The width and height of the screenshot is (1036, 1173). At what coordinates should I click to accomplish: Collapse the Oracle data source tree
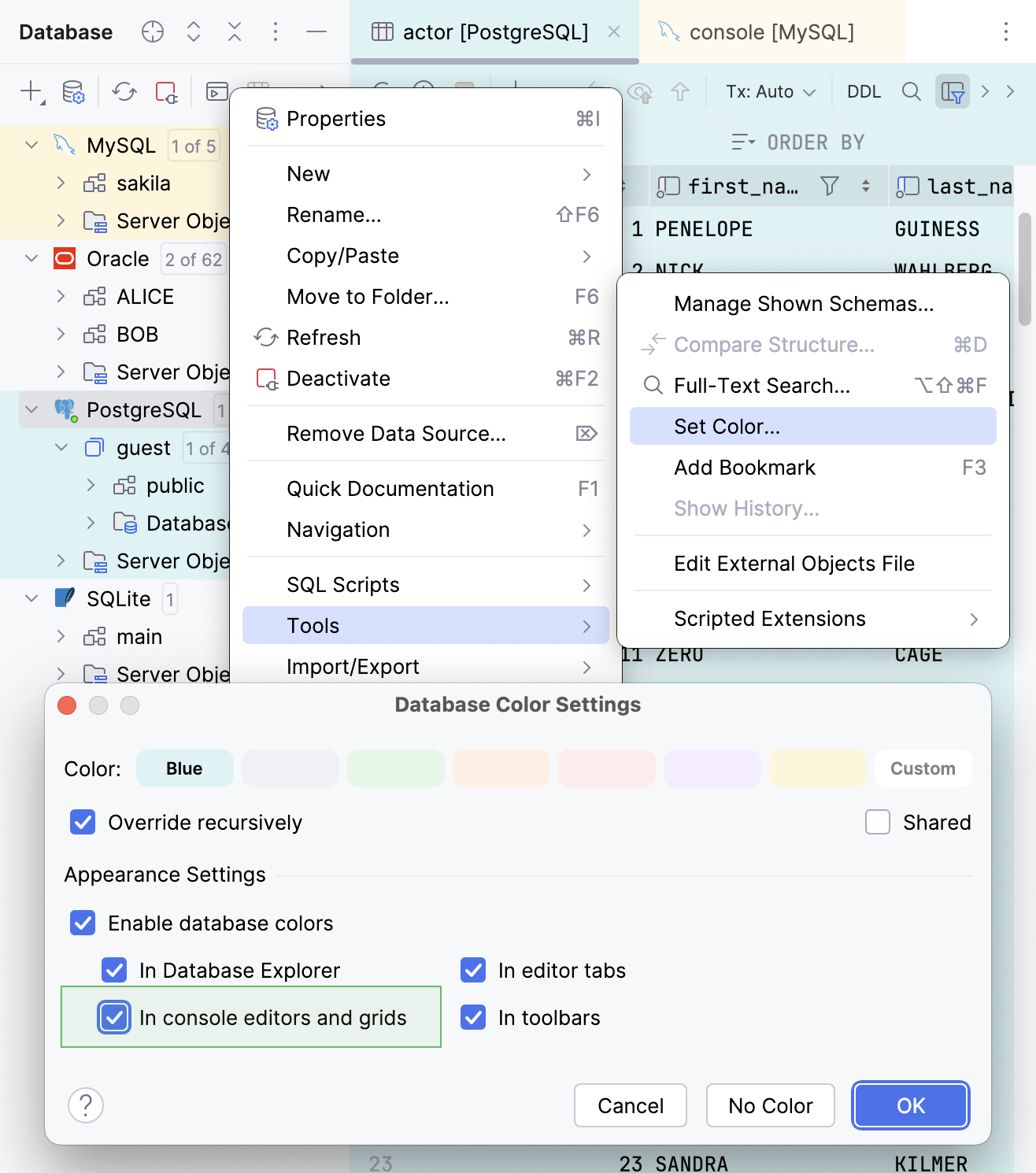pyautogui.click(x=31, y=258)
